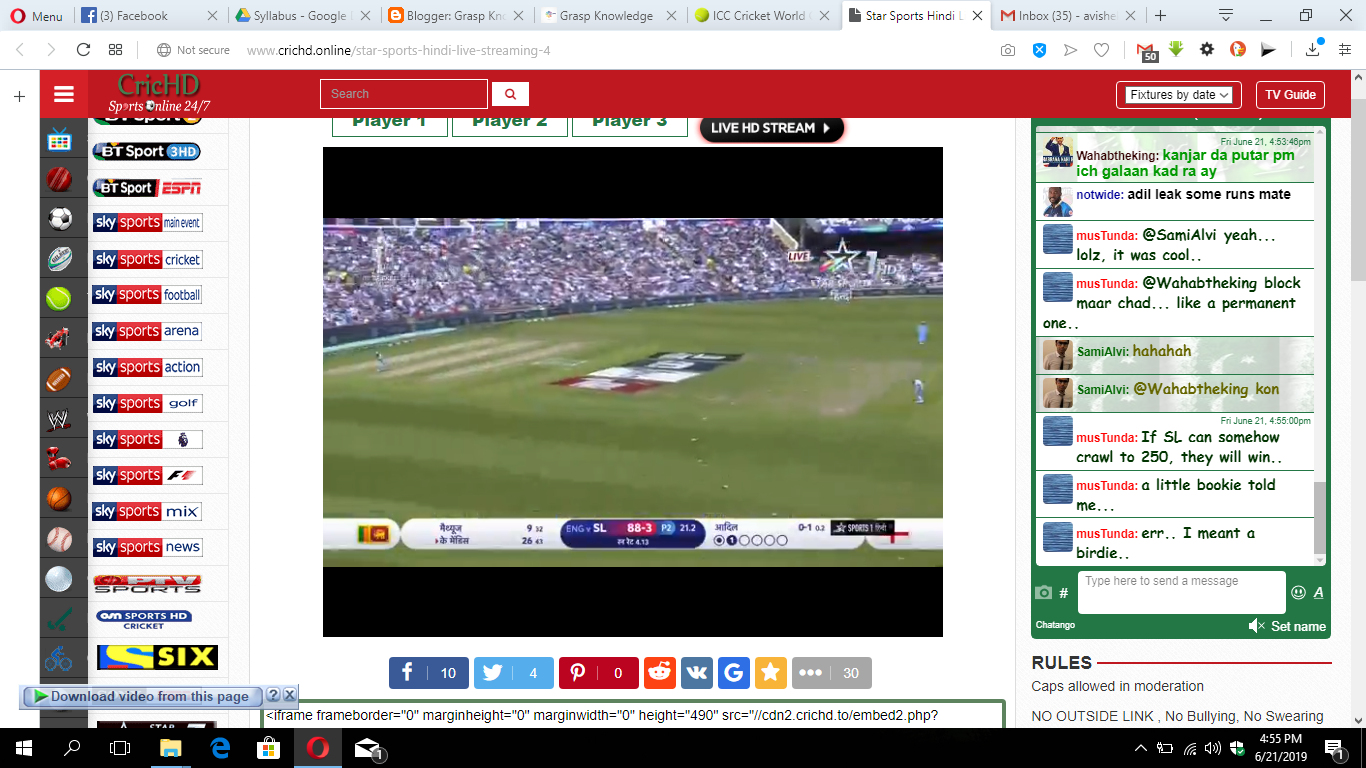
Task: Select the Sky Sports Cricket channel icon
Action: click(x=146, y=258)
